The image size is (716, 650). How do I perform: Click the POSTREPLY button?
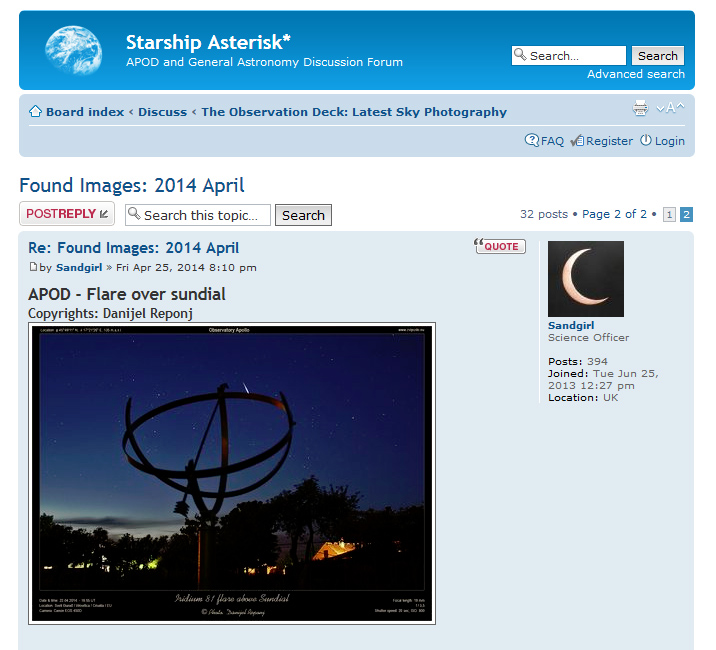67,214
